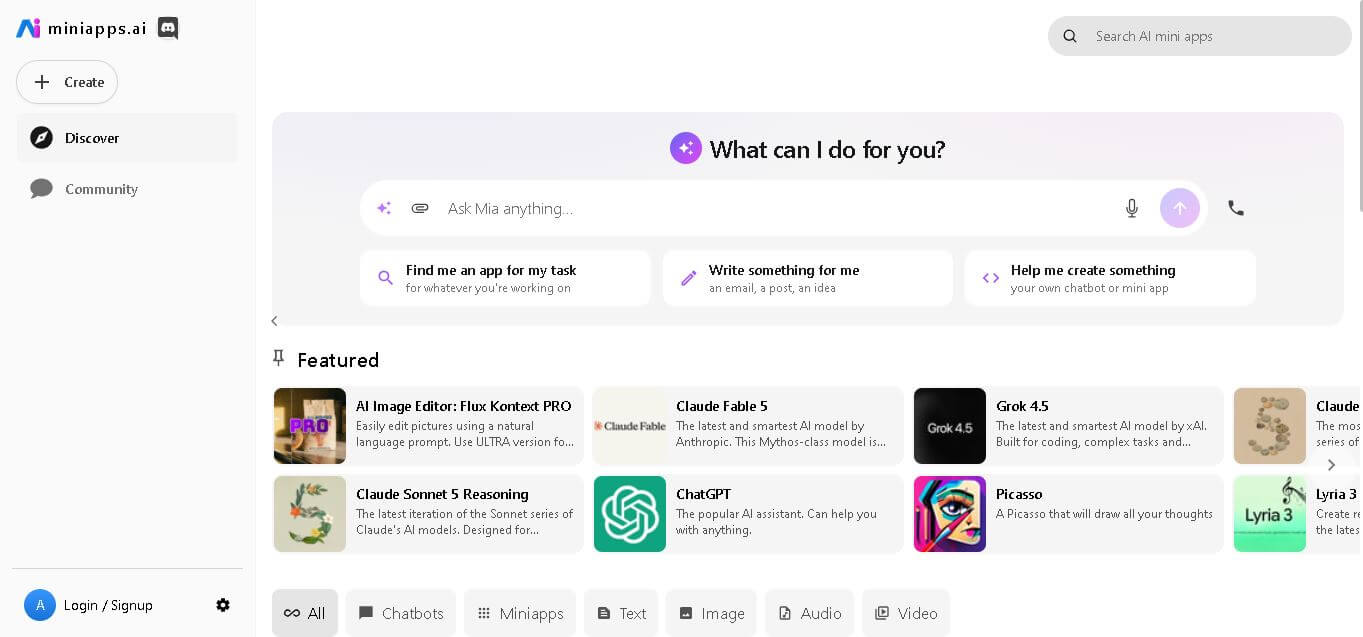The width and height of the screenshot is (1363, 637).
Task: Open the Discord icon beside the logo
Action: [168, 28]
